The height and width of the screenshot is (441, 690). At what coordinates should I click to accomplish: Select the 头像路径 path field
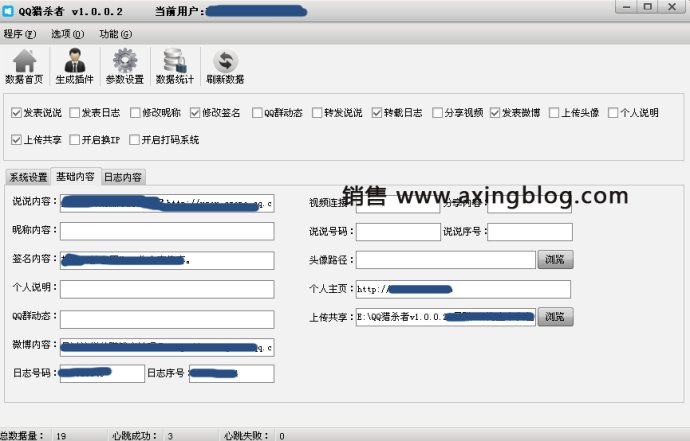446,260
